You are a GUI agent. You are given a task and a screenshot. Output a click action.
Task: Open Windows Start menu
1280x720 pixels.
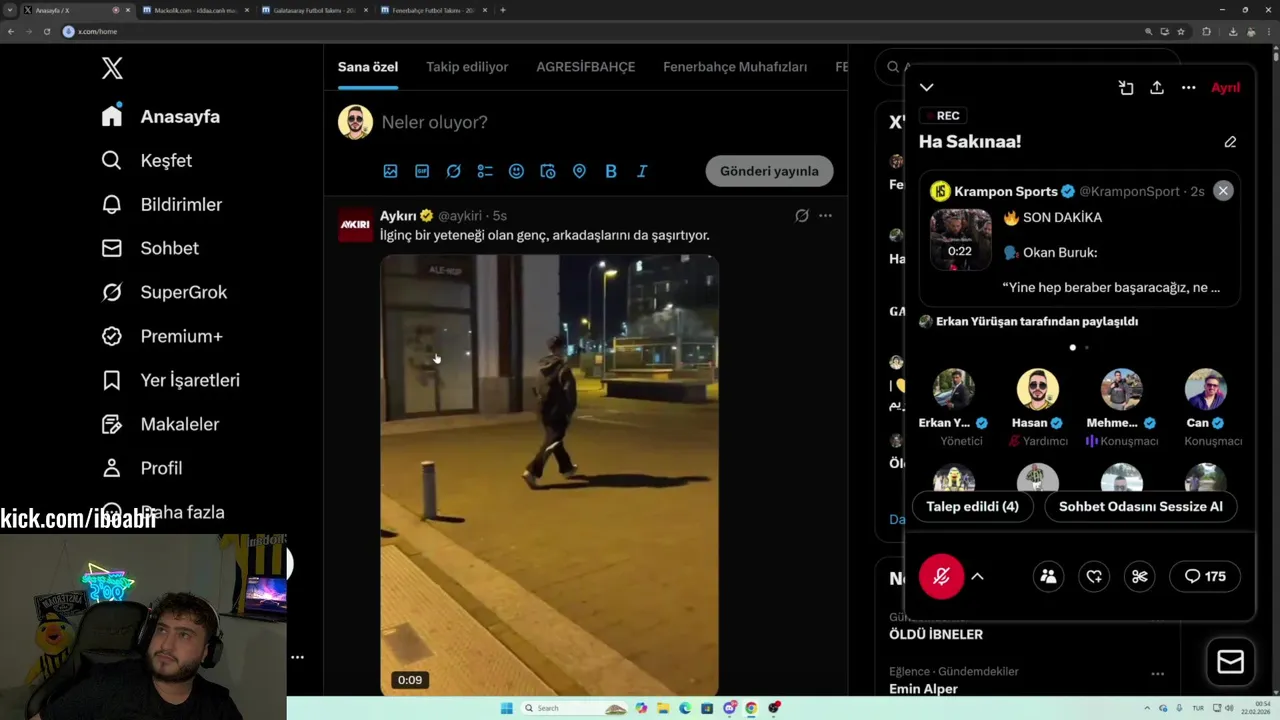pos(506,708)
